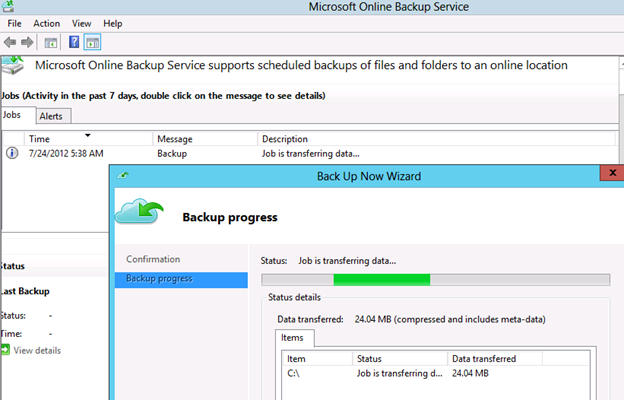Click the Status column header in Items list
624x400 pixels.
400,359
